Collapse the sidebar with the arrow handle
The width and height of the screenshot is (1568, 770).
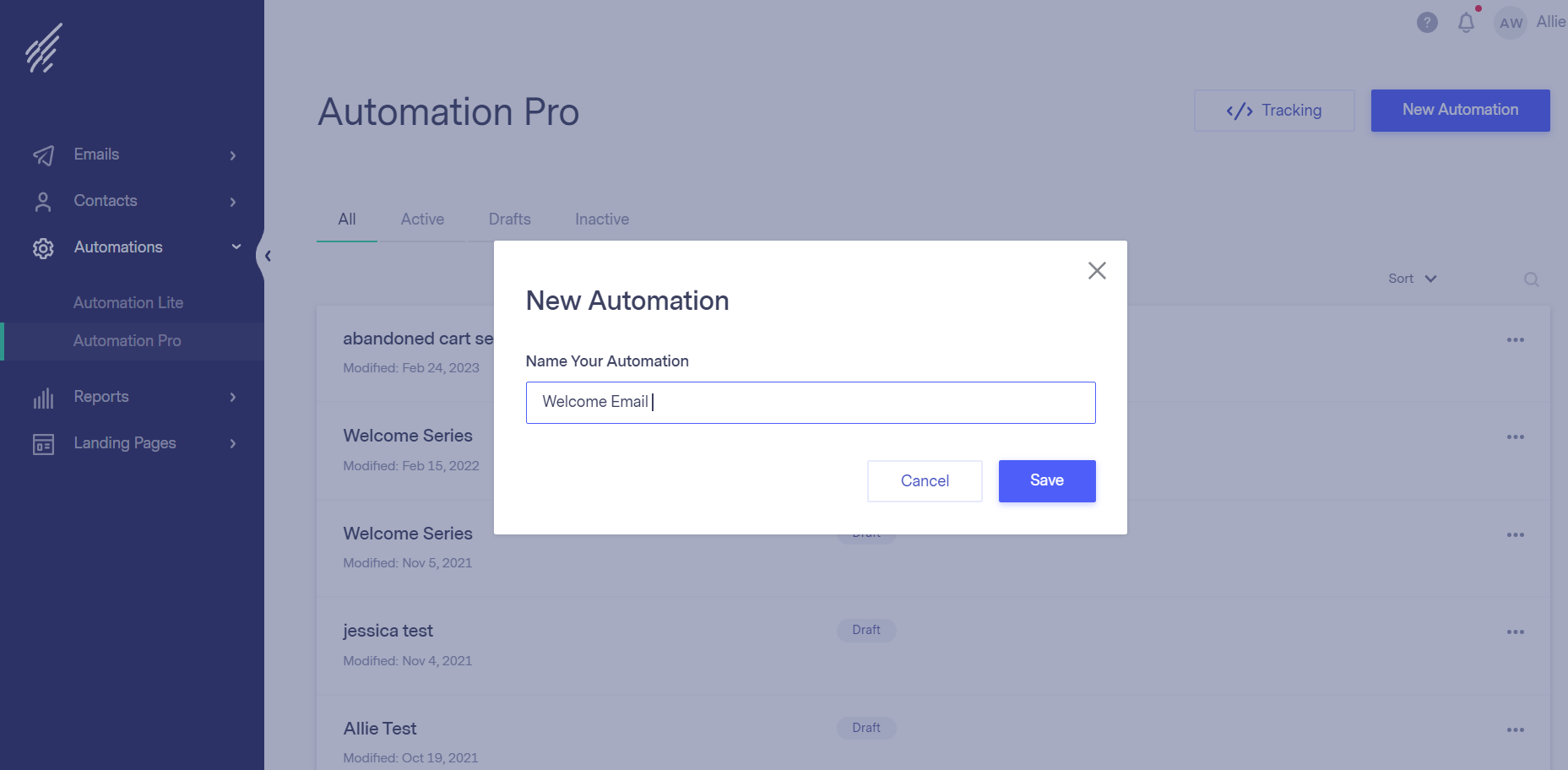tap(267, 256)
